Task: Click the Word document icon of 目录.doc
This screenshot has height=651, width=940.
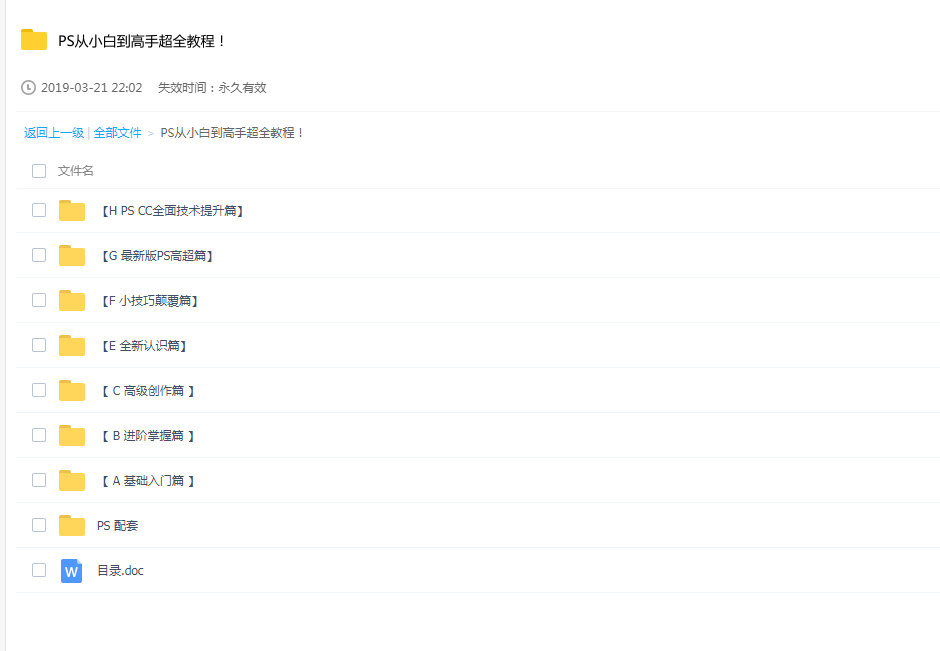Action: click(x=71, y=571)
